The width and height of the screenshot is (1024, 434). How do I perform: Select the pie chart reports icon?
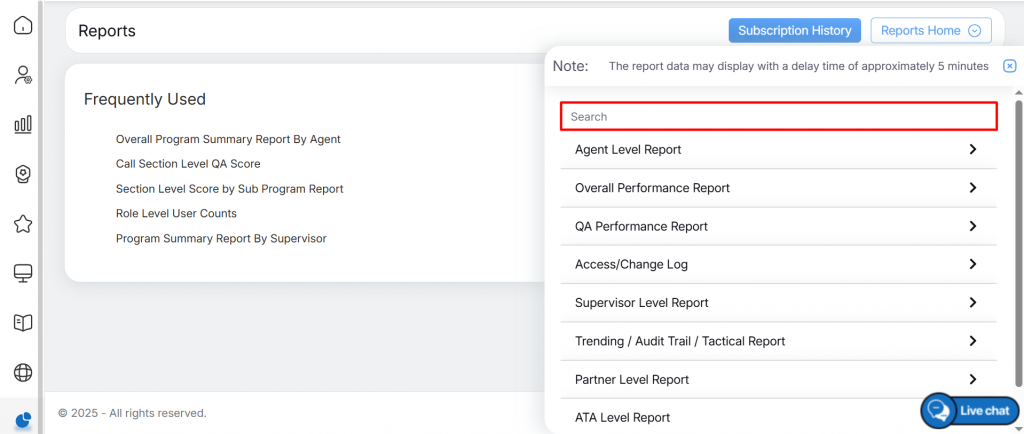click(x=22, y=420)
